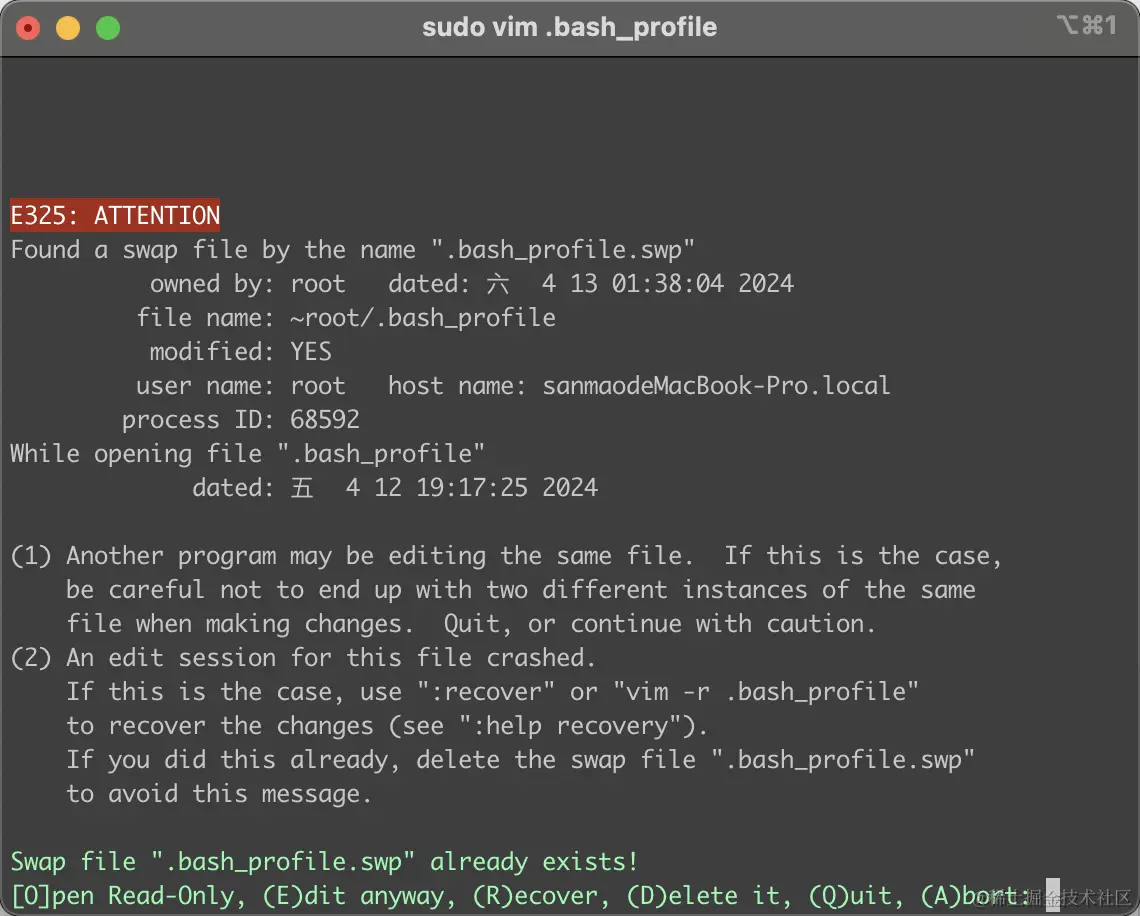Click the green "Swap file already exists!" message
The image size is (1140, 916).
[324, 861]
